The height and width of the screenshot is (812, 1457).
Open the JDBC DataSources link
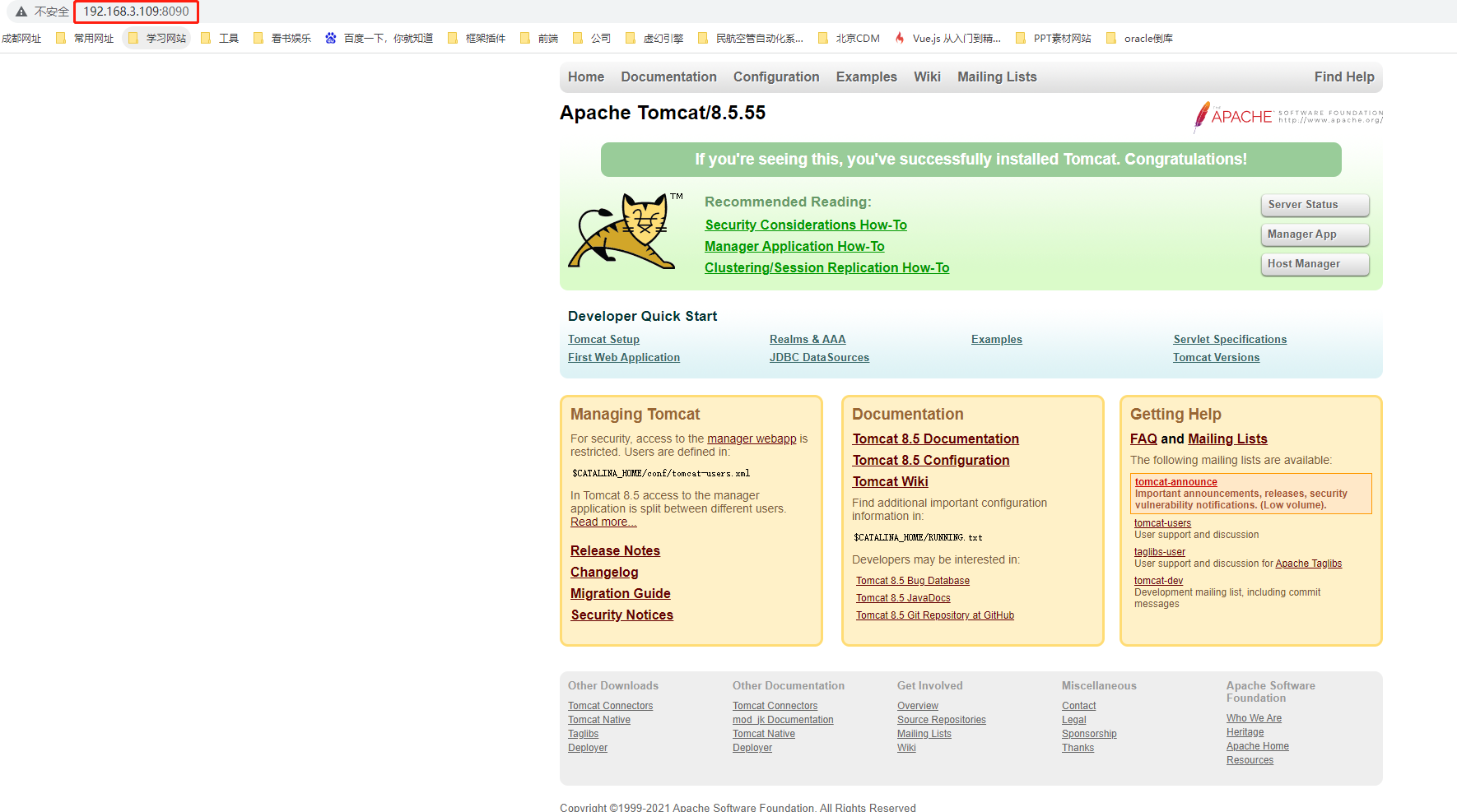coord(819,357)
